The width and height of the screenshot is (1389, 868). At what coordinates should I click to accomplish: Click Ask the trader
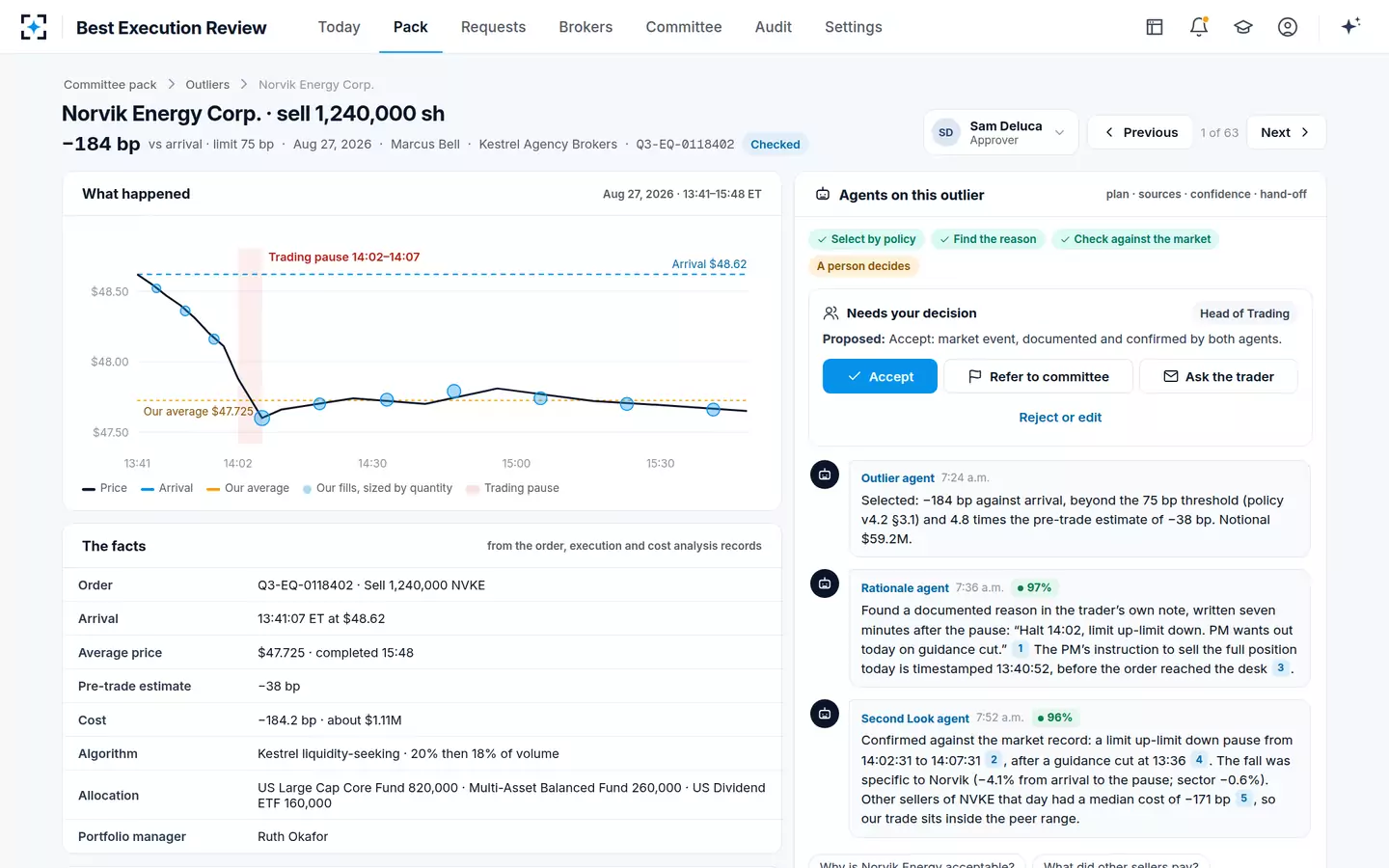click(1218, 376)
